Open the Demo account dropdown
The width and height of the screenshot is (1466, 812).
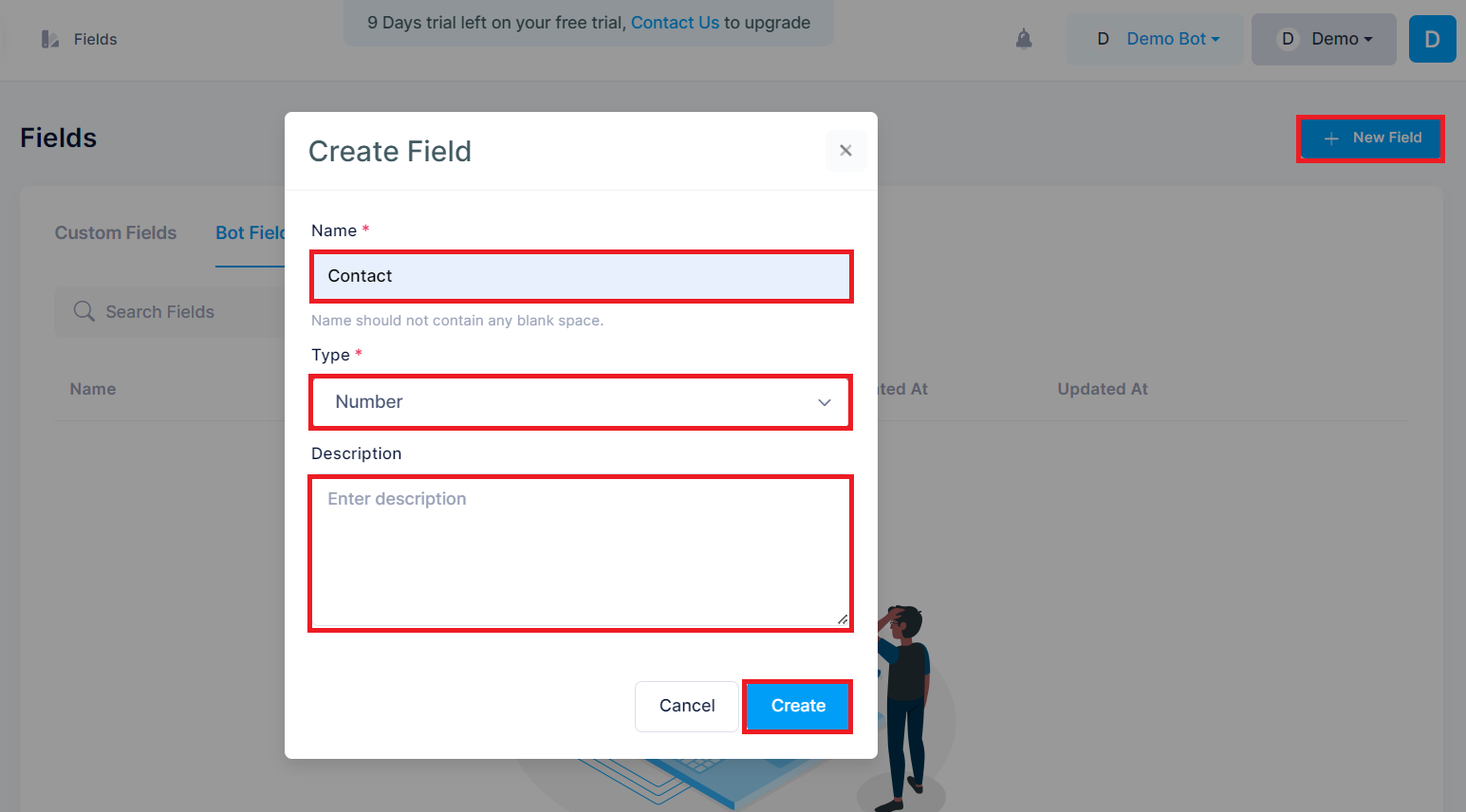click(1324, 39)
